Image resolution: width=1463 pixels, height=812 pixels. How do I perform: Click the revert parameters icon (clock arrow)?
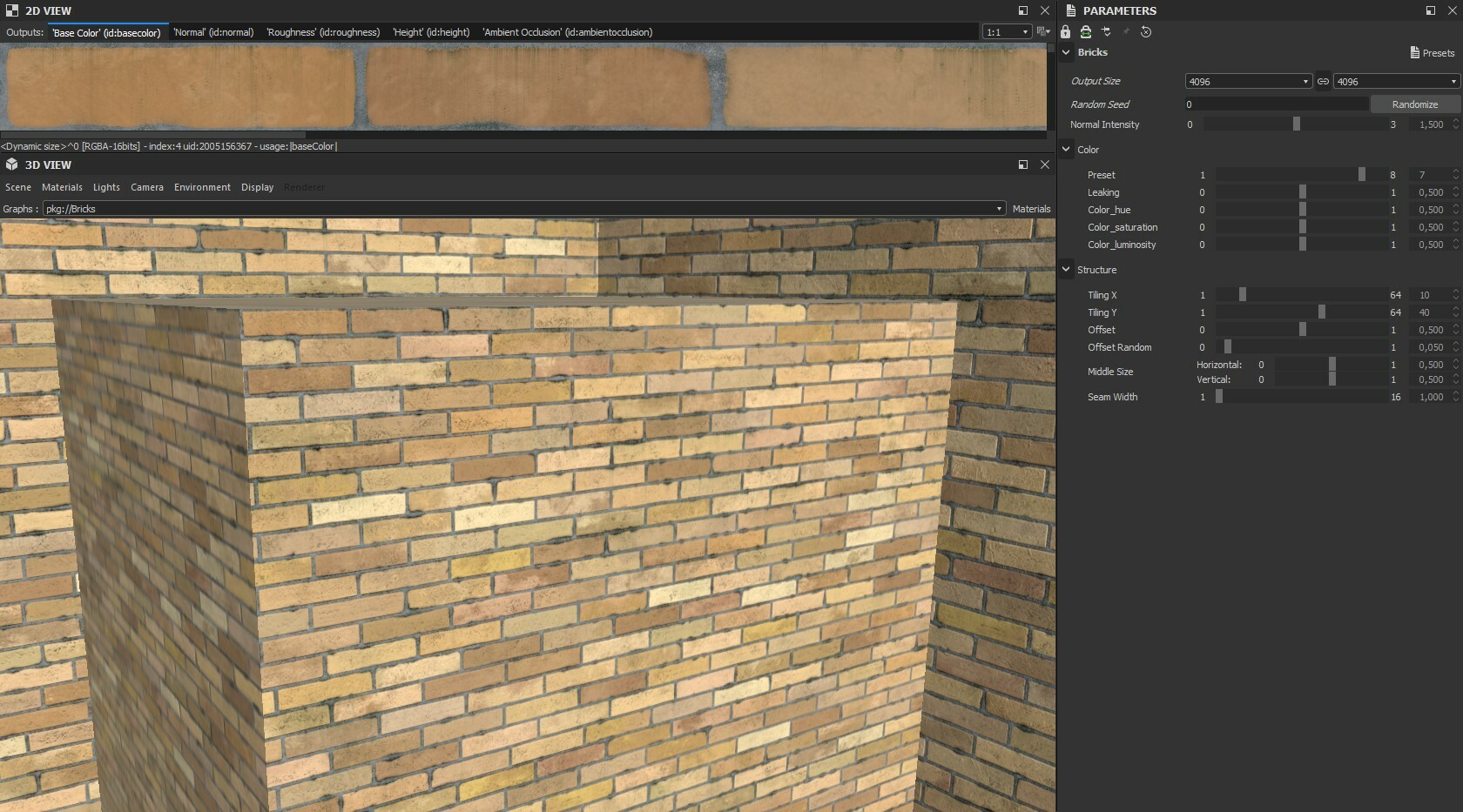[1146, 32]
